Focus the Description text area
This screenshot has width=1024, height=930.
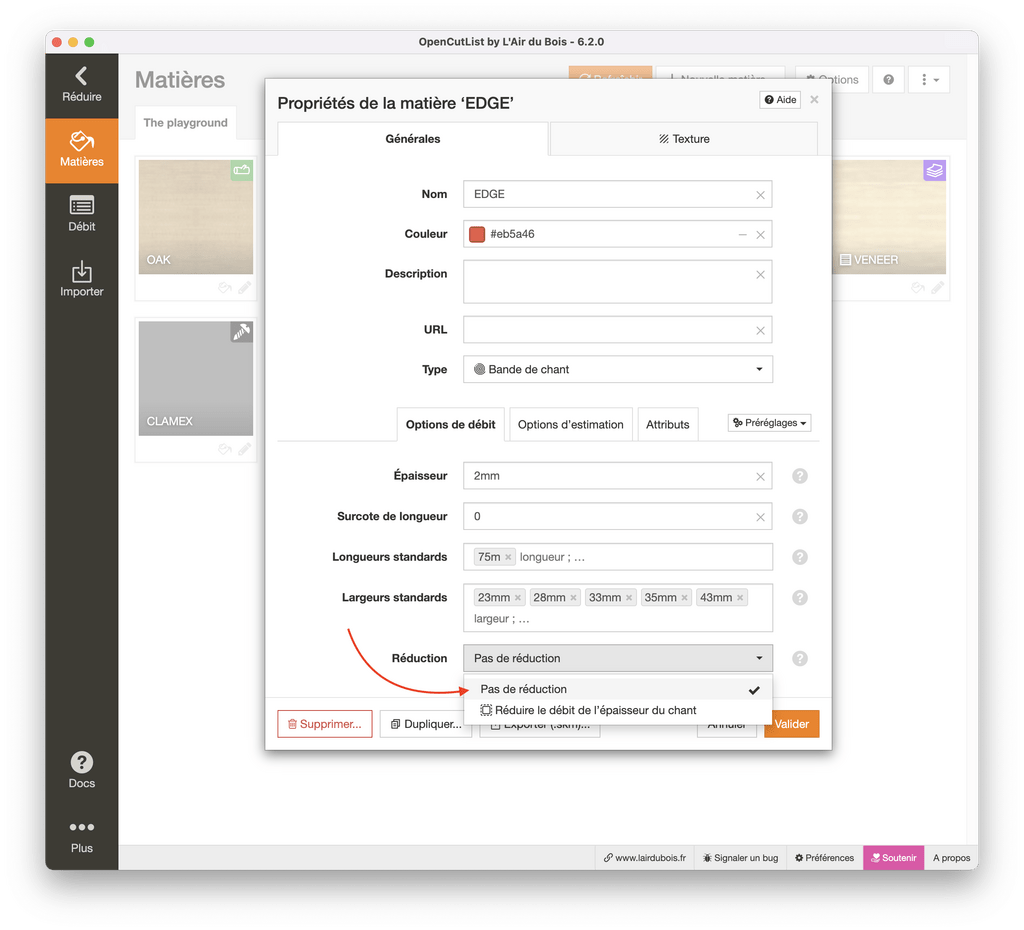(x=617, y=281)
